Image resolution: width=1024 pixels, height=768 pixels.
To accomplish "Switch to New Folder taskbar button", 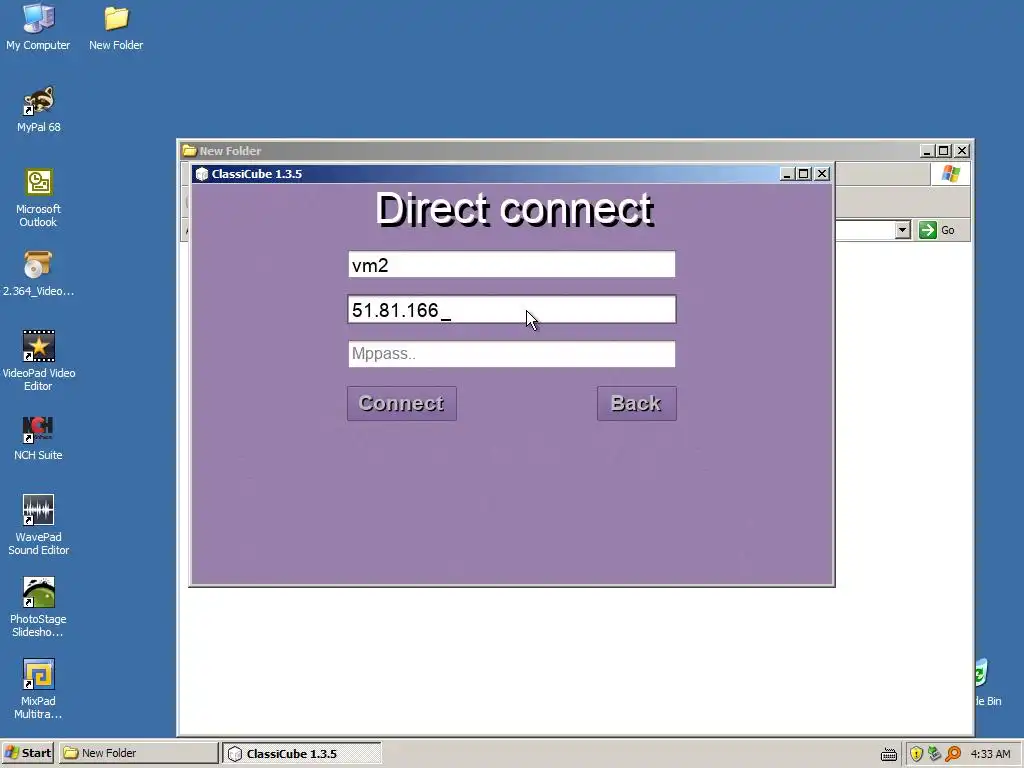I will (x=138, y=753).
